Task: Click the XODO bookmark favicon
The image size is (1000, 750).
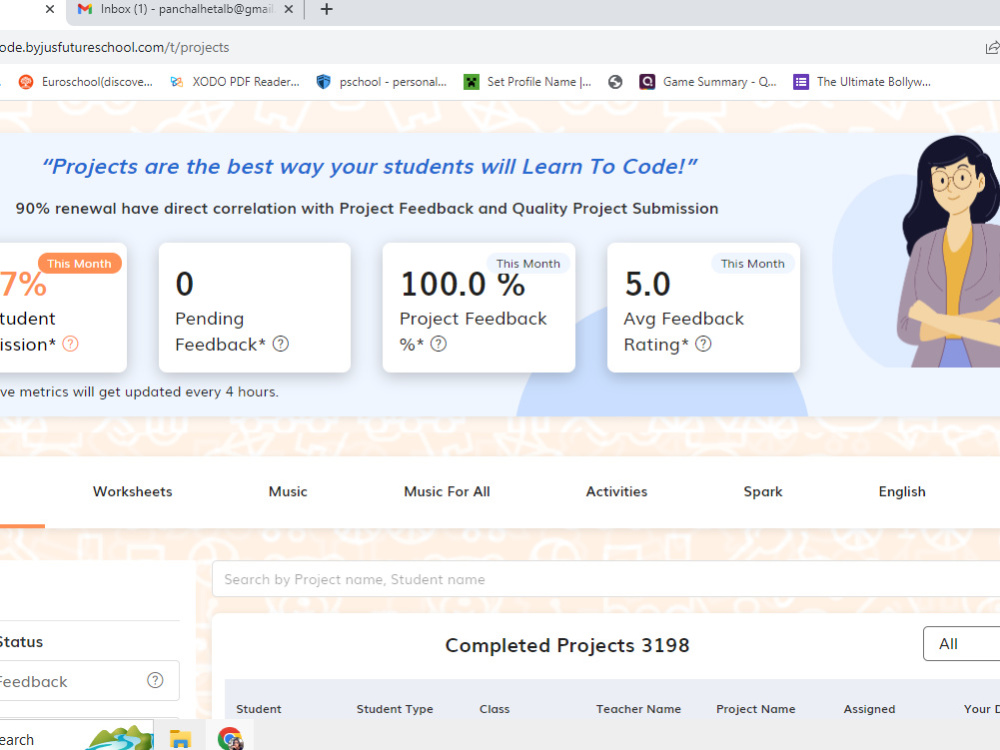Action: pos(177,82)
